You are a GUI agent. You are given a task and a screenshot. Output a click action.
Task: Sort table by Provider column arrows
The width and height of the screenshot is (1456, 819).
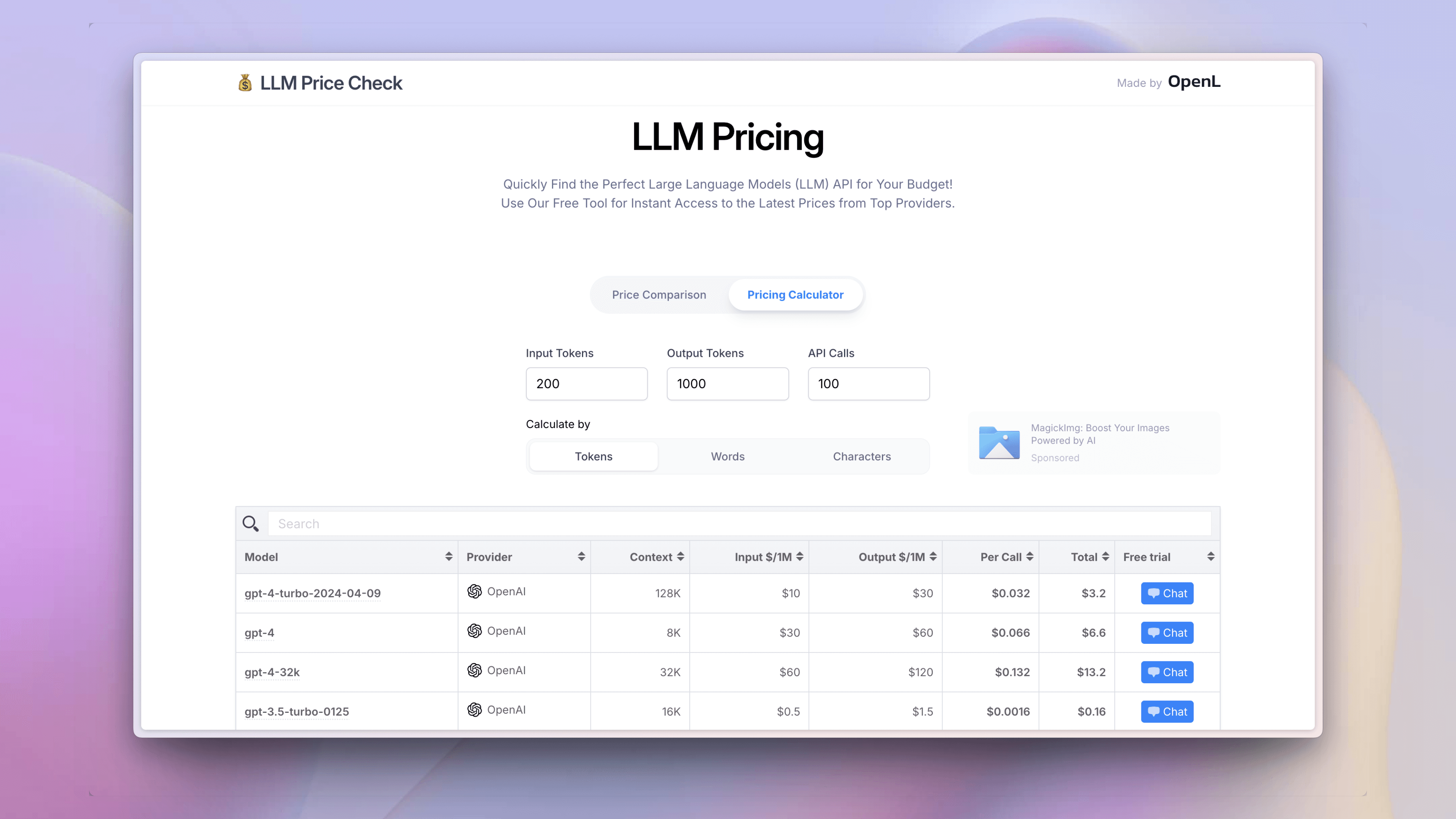coord(581,557)
